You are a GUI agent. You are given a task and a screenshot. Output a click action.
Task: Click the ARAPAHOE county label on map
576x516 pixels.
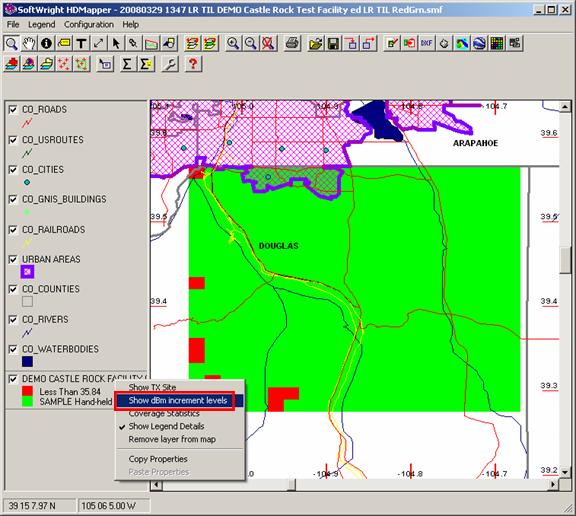(475, 143)
